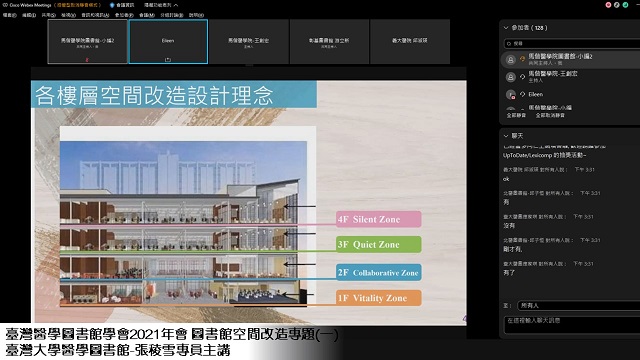Click the slide title 各樓層空間改造設計理念
640x360 pixels.
[154, 95]
